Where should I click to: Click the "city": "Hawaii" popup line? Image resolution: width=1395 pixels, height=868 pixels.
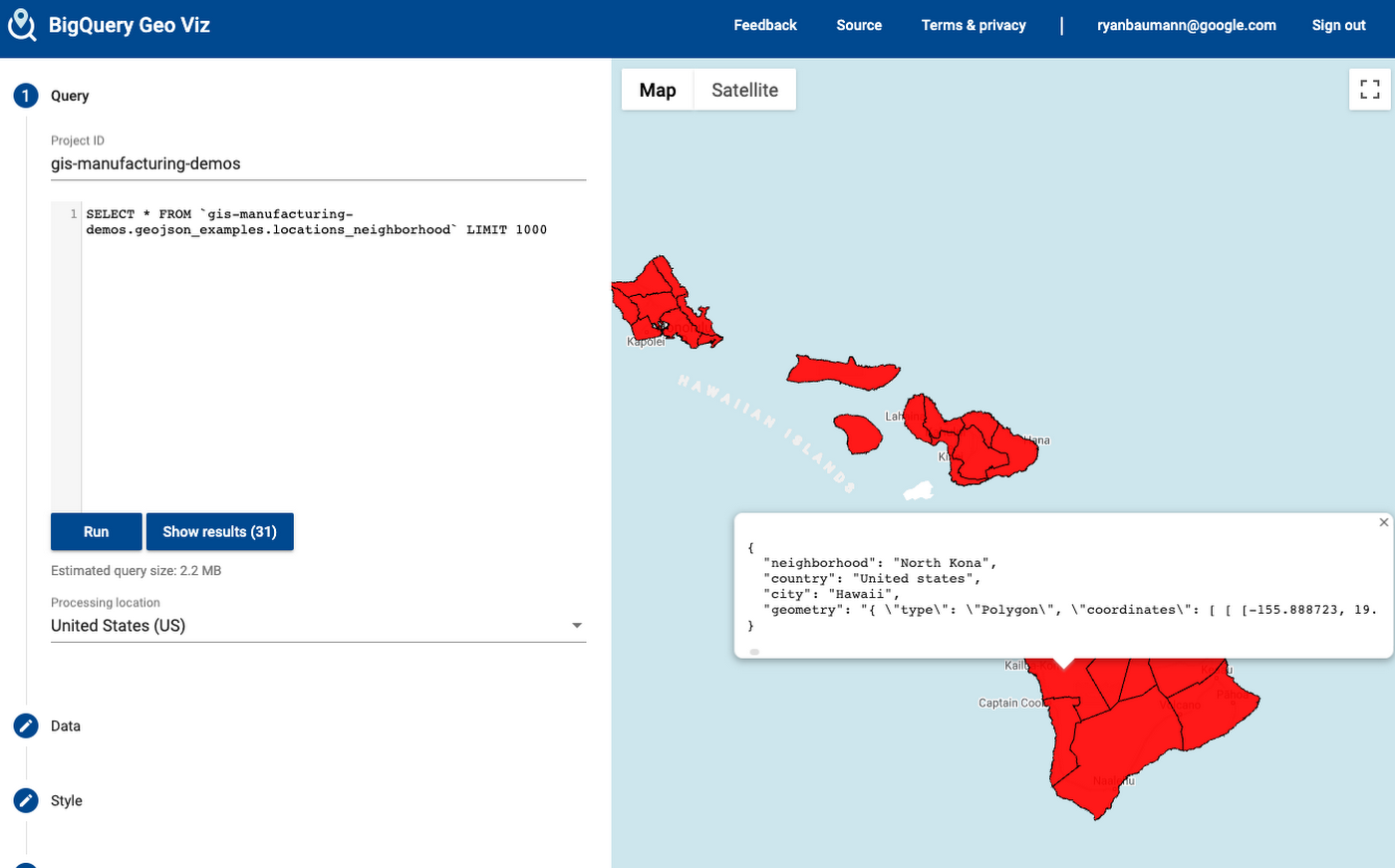coord(832,594)
